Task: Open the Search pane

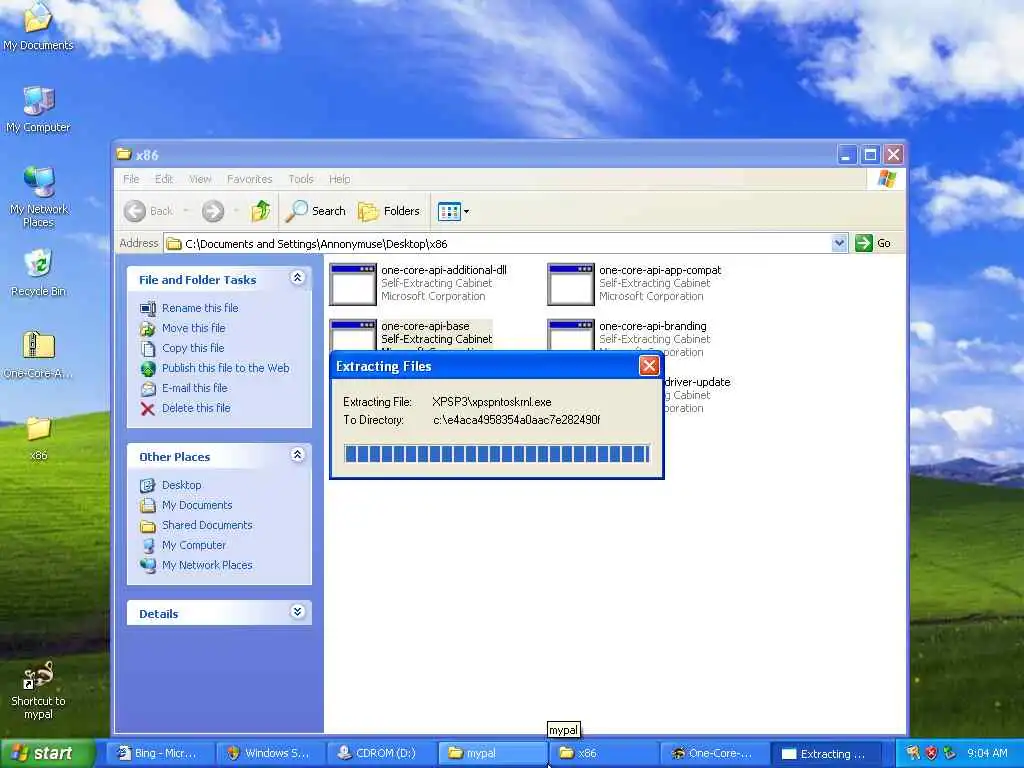Action: click(x=315, y=211)
